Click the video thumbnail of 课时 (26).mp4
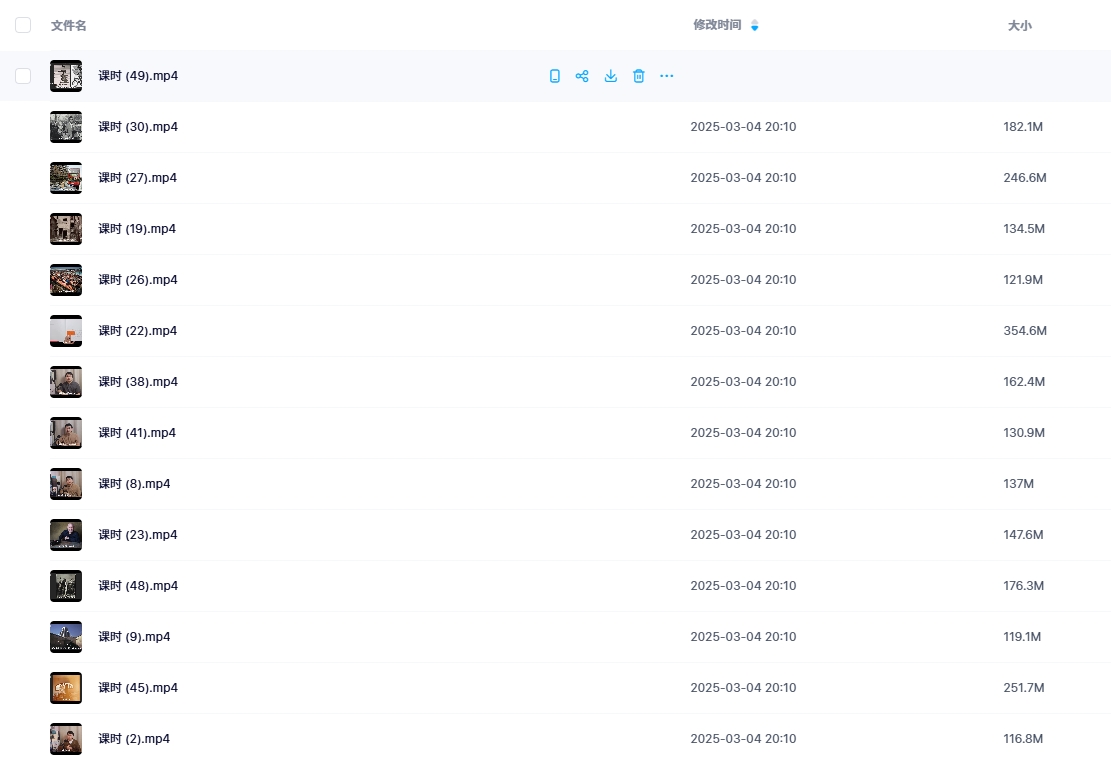 [66, 280]
